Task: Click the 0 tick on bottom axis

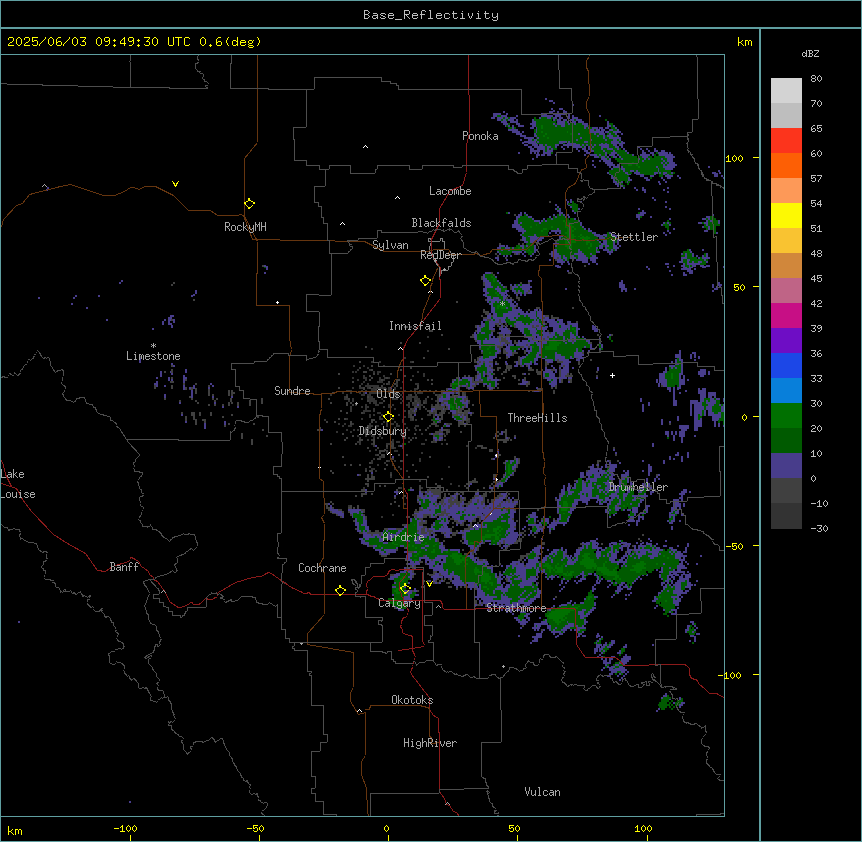Action: click(387, 829)
